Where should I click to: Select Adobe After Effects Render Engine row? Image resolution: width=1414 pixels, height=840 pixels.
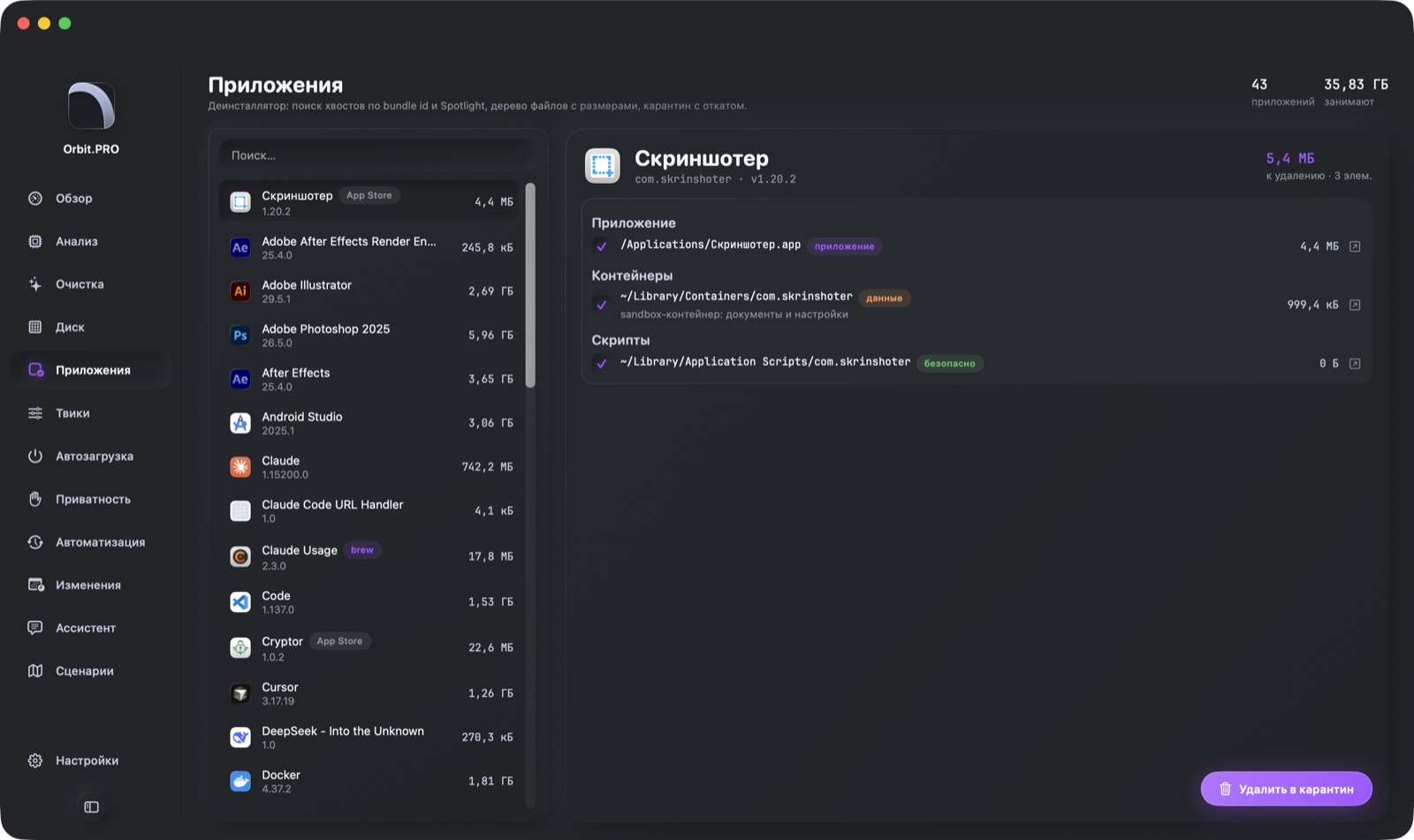click(x=372, y=247)
